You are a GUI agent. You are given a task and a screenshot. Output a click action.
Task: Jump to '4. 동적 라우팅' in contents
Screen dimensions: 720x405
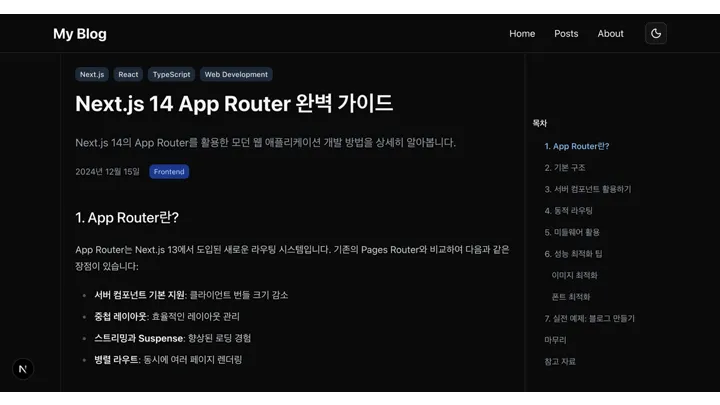click(x=568, y=211)
